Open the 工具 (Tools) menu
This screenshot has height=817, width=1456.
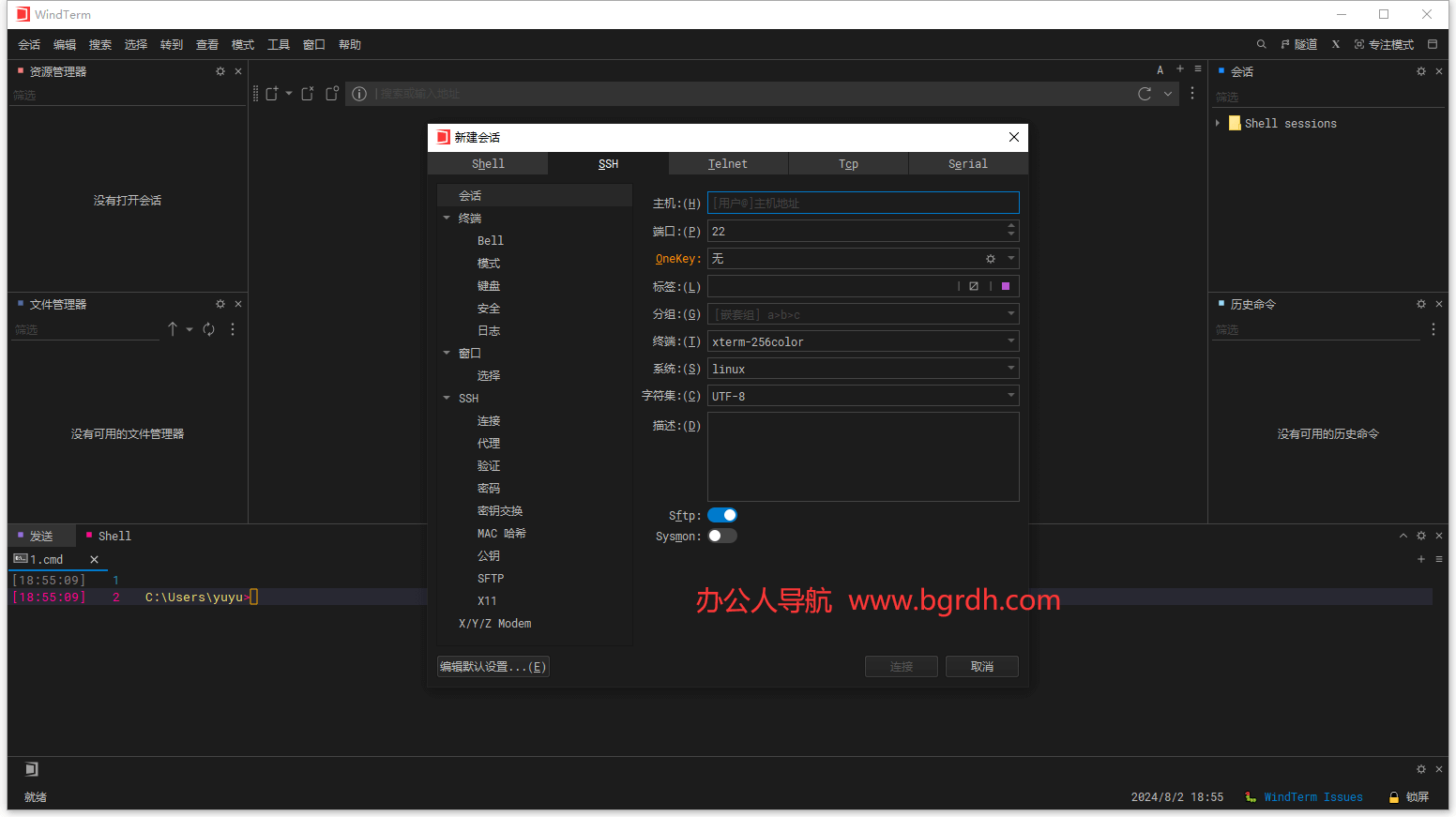[x=279, y=44]
